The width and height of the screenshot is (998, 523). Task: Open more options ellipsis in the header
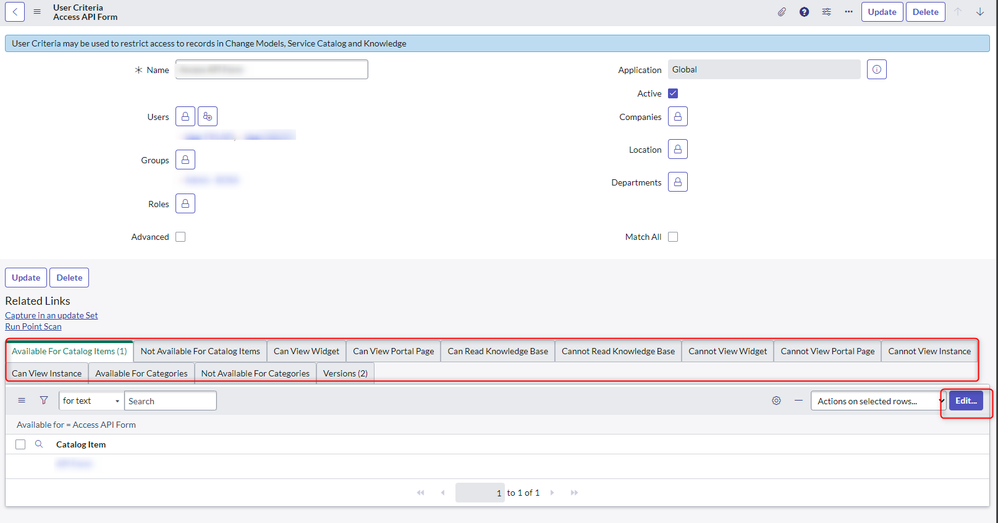tap(848, 11)
